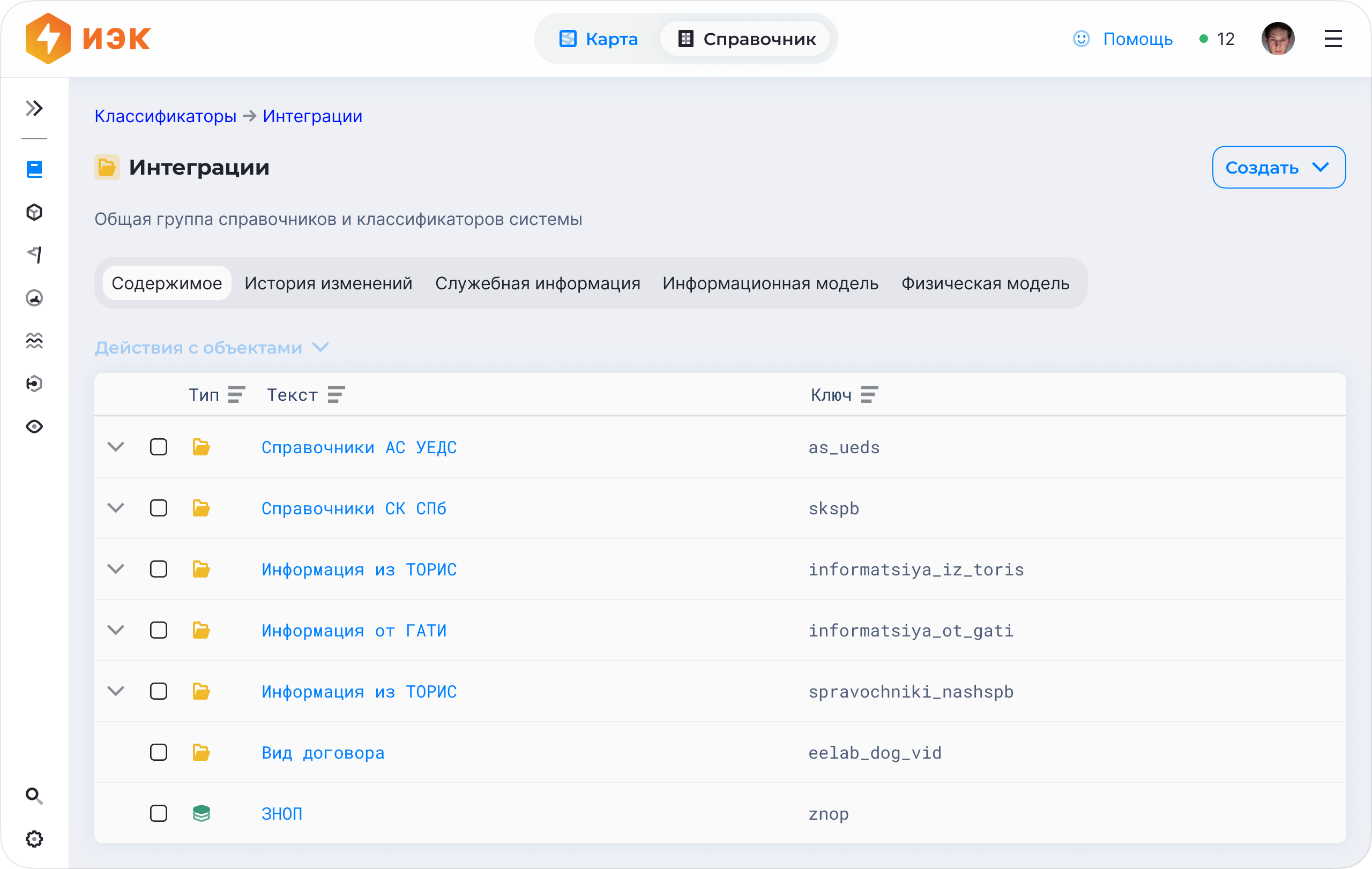Viewport: 1372px width, 869px height.
Task: Switch to the История изменений tab
Action: click(328, 283)
